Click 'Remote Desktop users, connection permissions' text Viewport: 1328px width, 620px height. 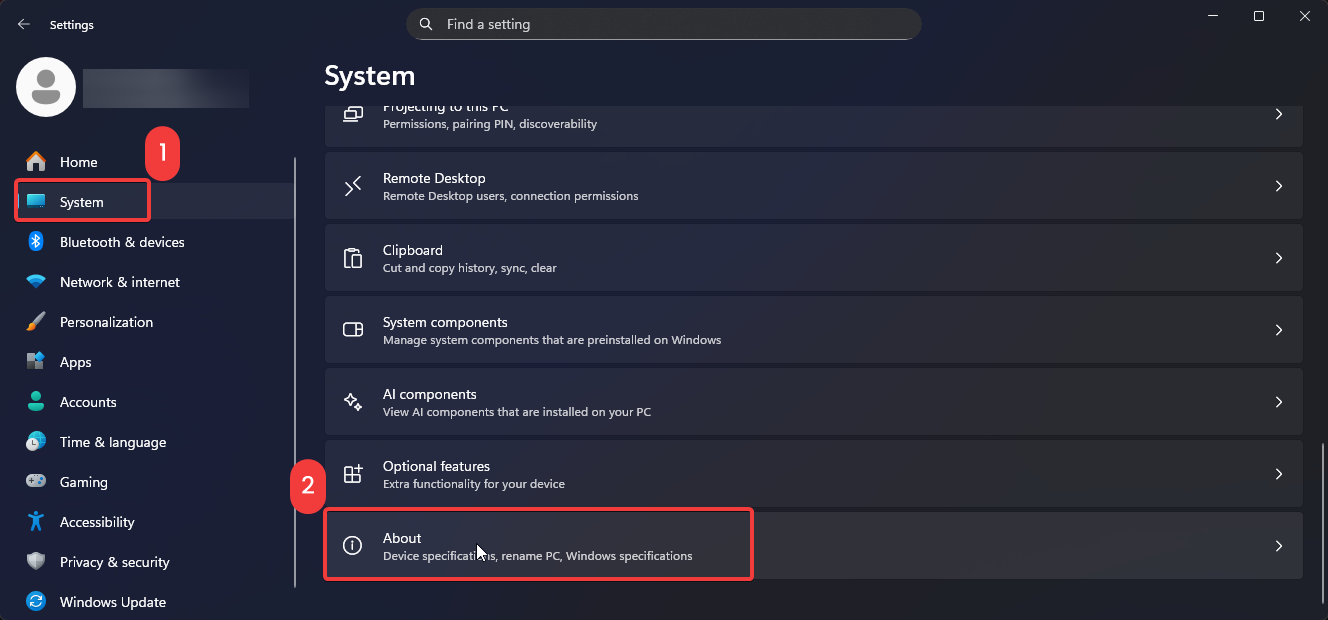pos(510,196)
